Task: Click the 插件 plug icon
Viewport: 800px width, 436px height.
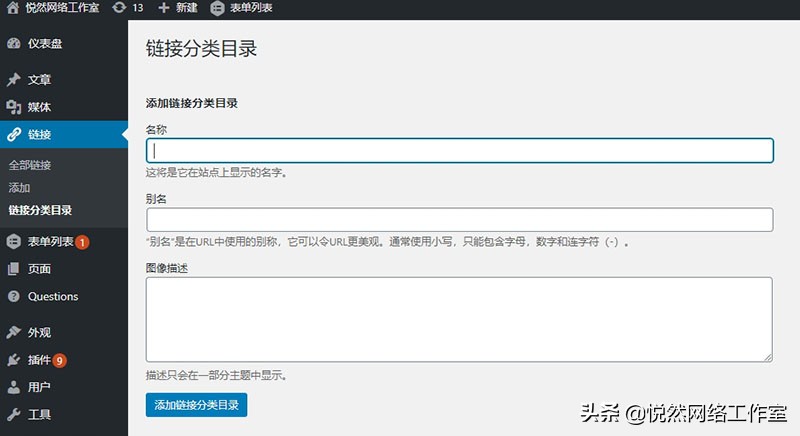Action: (x=14, y=360)
